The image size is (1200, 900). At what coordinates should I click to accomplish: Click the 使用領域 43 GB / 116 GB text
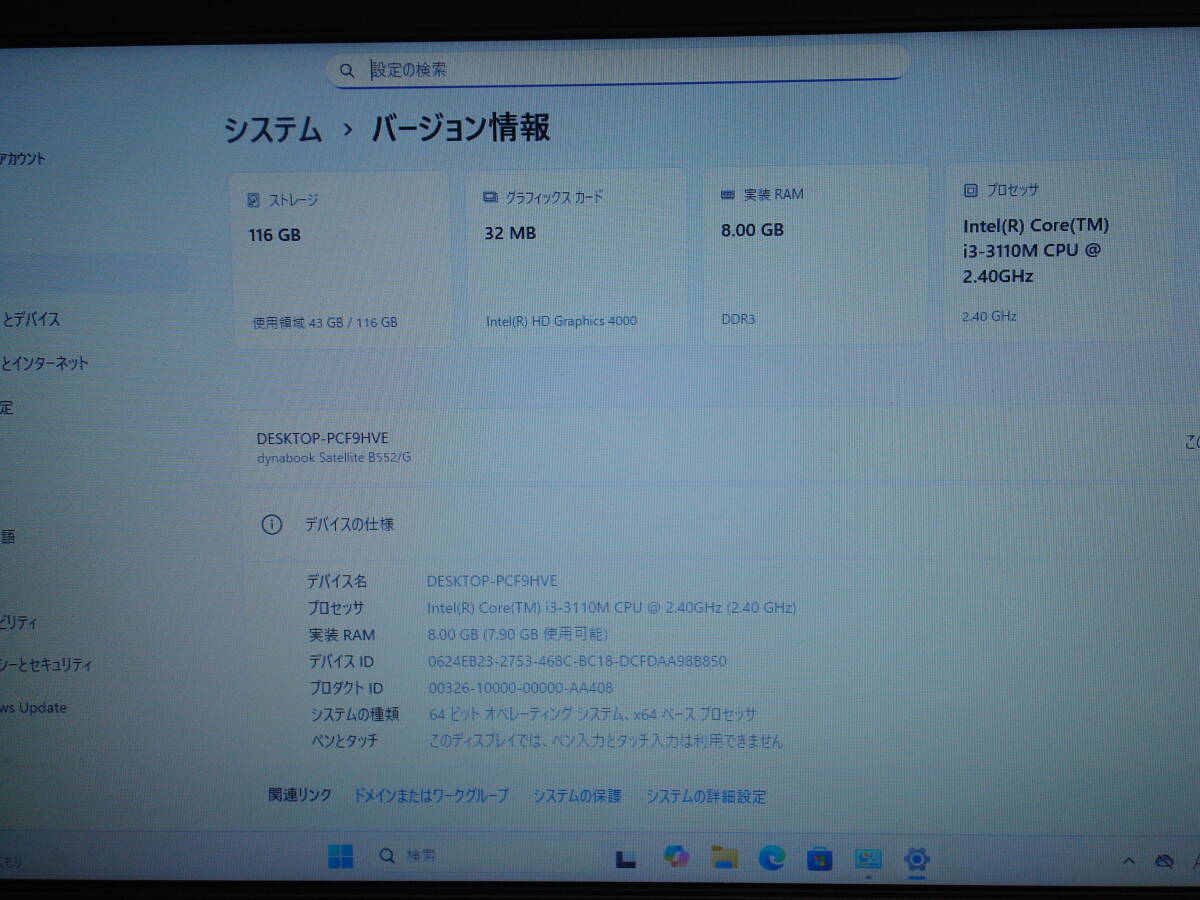pyautogui.click(x=325, y=323)
